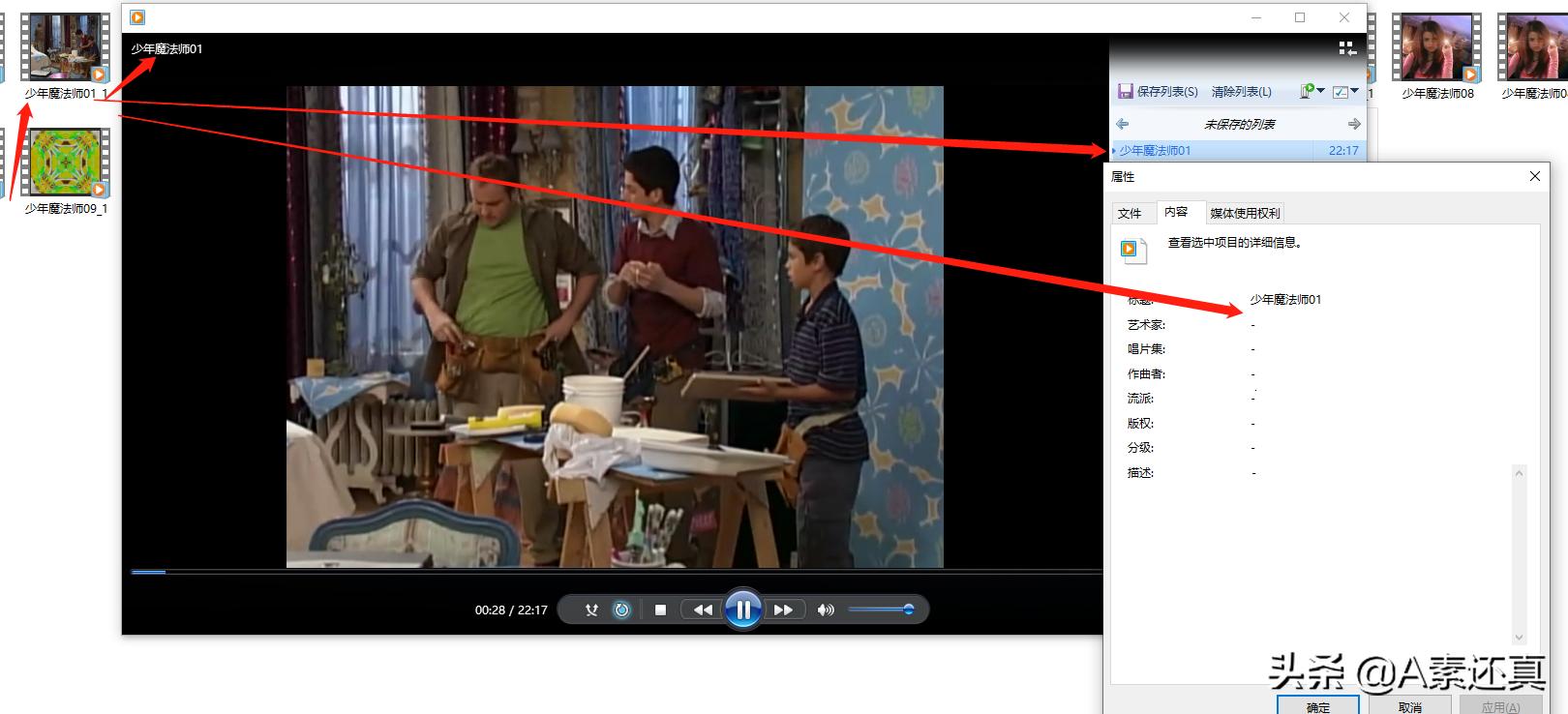Viewport: 1568px width, 714px height.
Task: Click the 少年魔法师08 file name label
Action: click(x=1437, y=94)
